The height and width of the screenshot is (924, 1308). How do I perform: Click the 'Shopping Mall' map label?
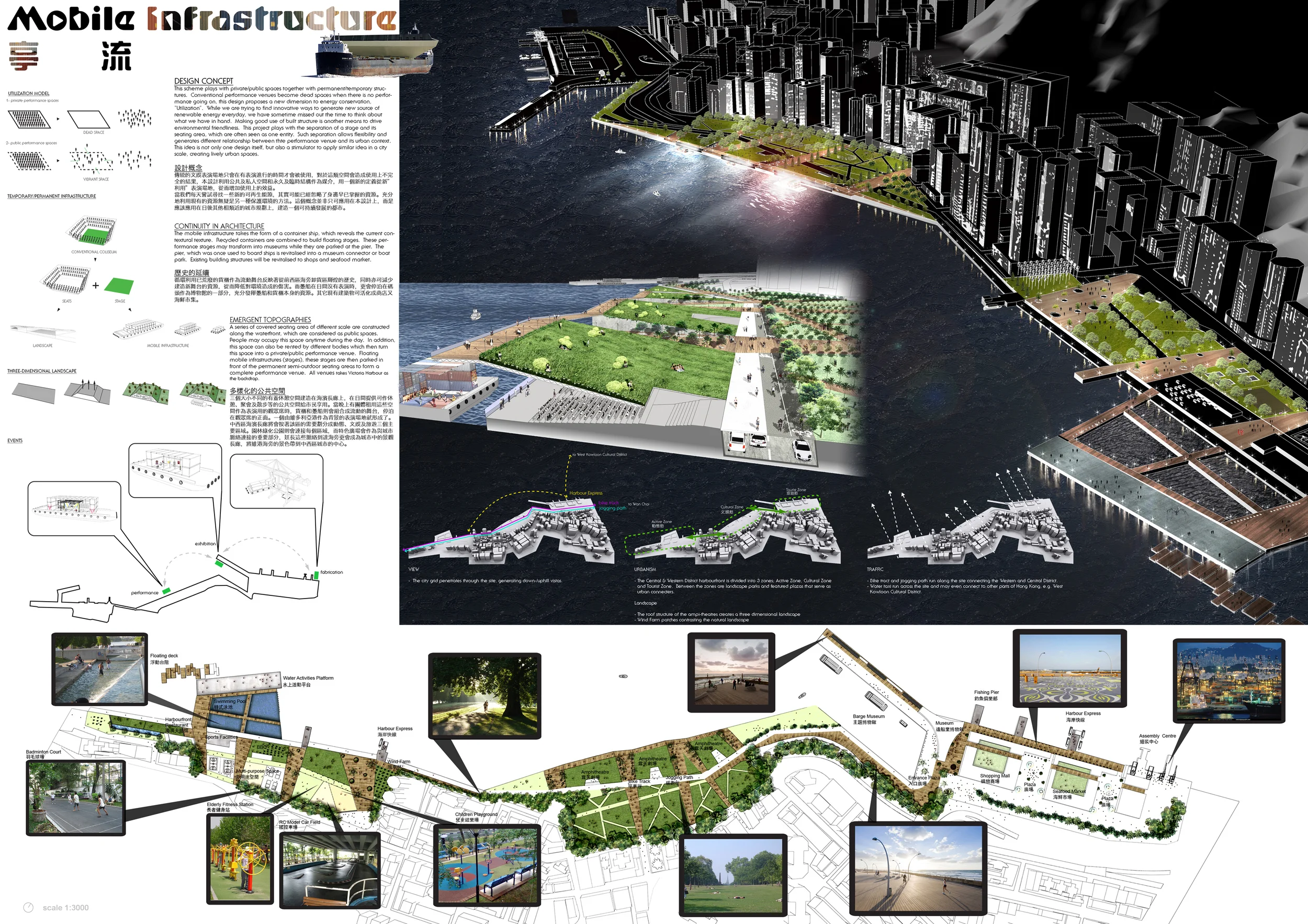(995, 776)
